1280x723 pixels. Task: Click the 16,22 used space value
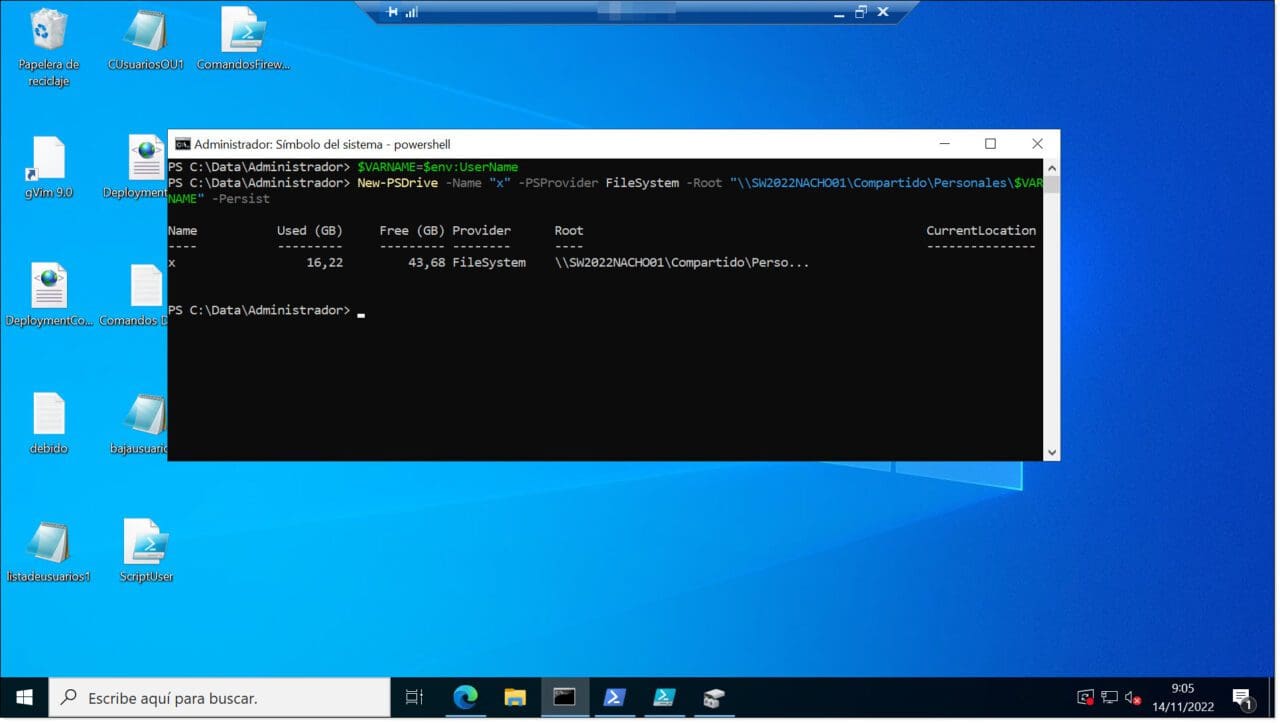(x=324, y=263)
